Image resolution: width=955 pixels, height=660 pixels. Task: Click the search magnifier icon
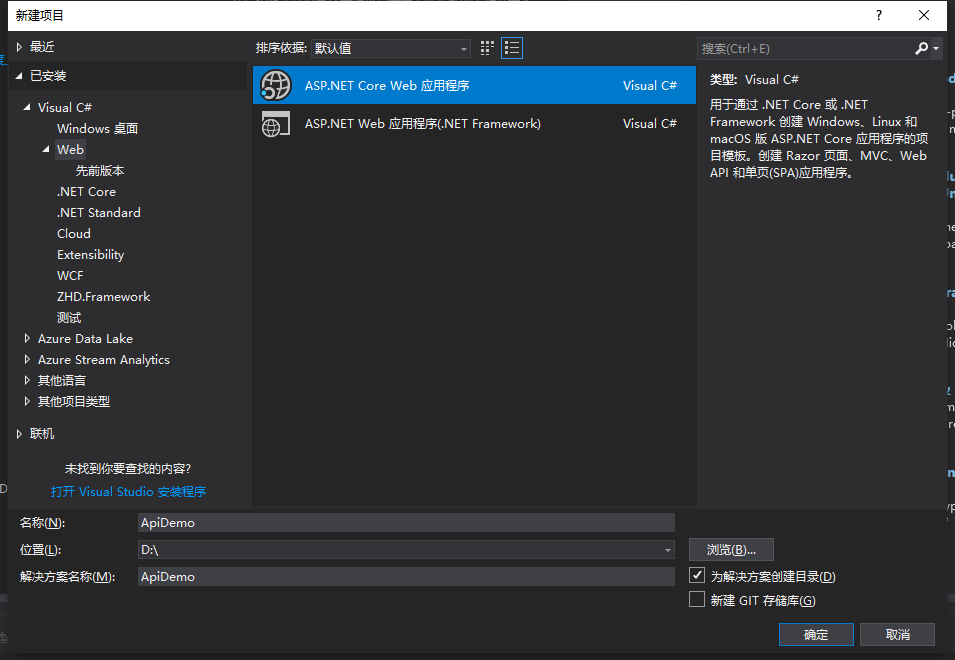tap(921, 48)
